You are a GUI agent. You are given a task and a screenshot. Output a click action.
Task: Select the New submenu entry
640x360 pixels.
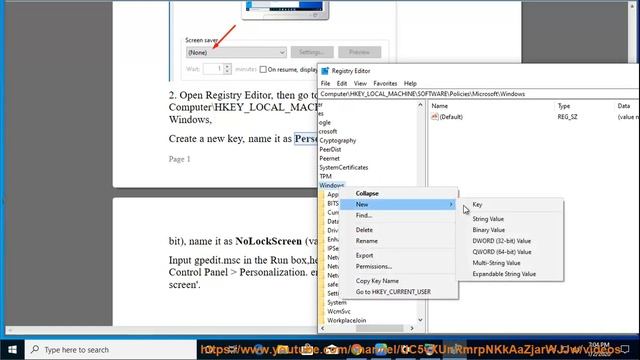pyautogui.click(x=399, y=204)
